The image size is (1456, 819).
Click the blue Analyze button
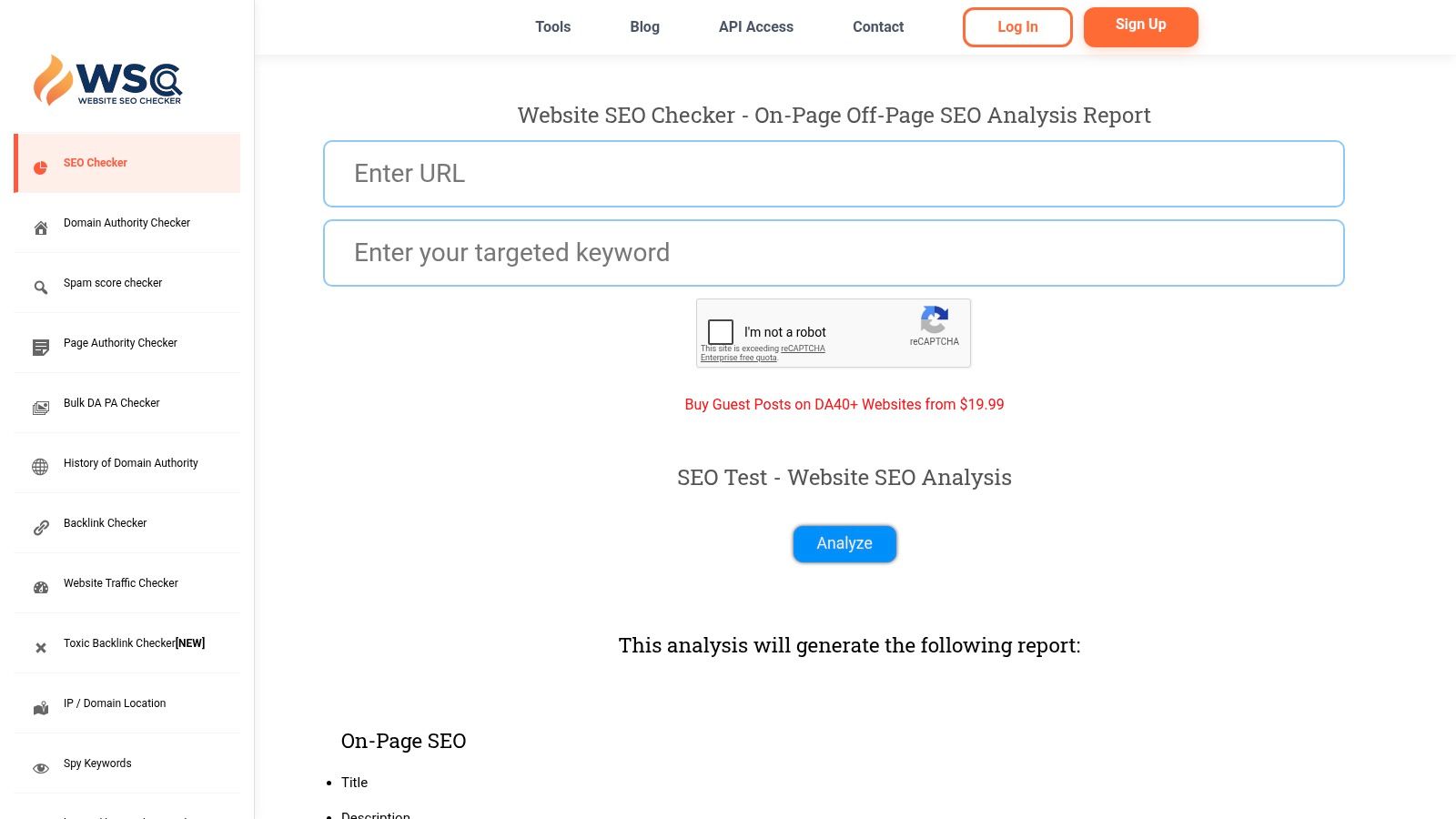(x=844, y=543)
